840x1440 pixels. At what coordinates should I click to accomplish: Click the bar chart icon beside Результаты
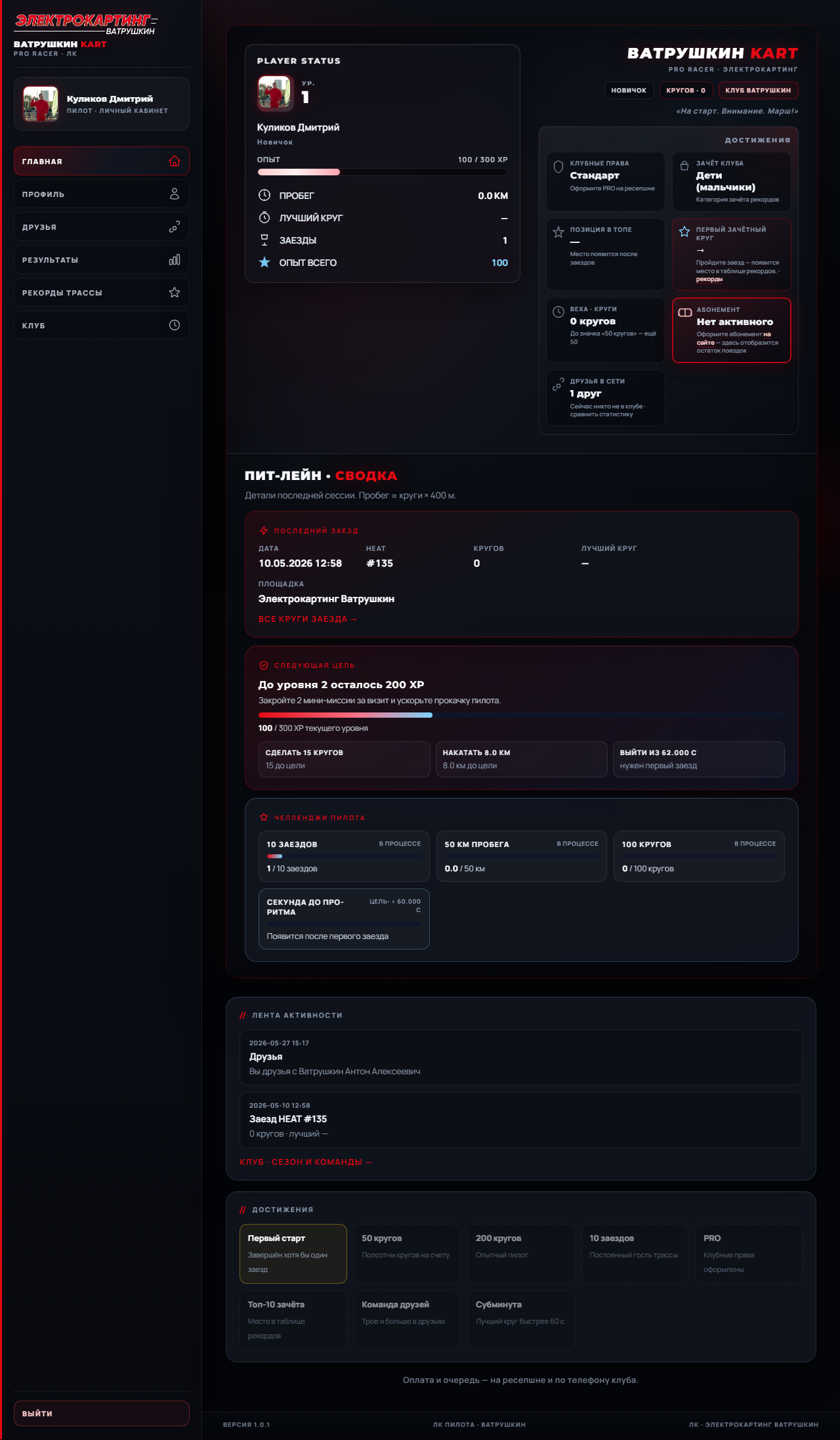click(x=175, y=259)
